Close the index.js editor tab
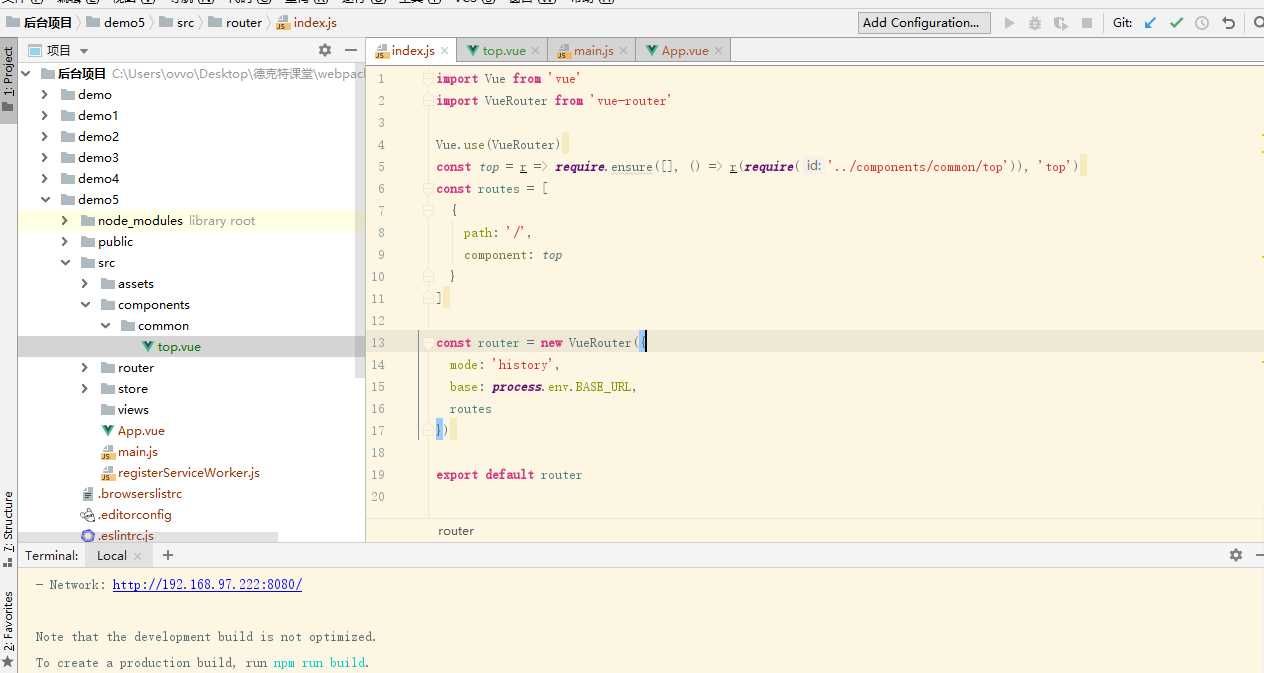The image size is (1264, 673). [x=446, y=50]
